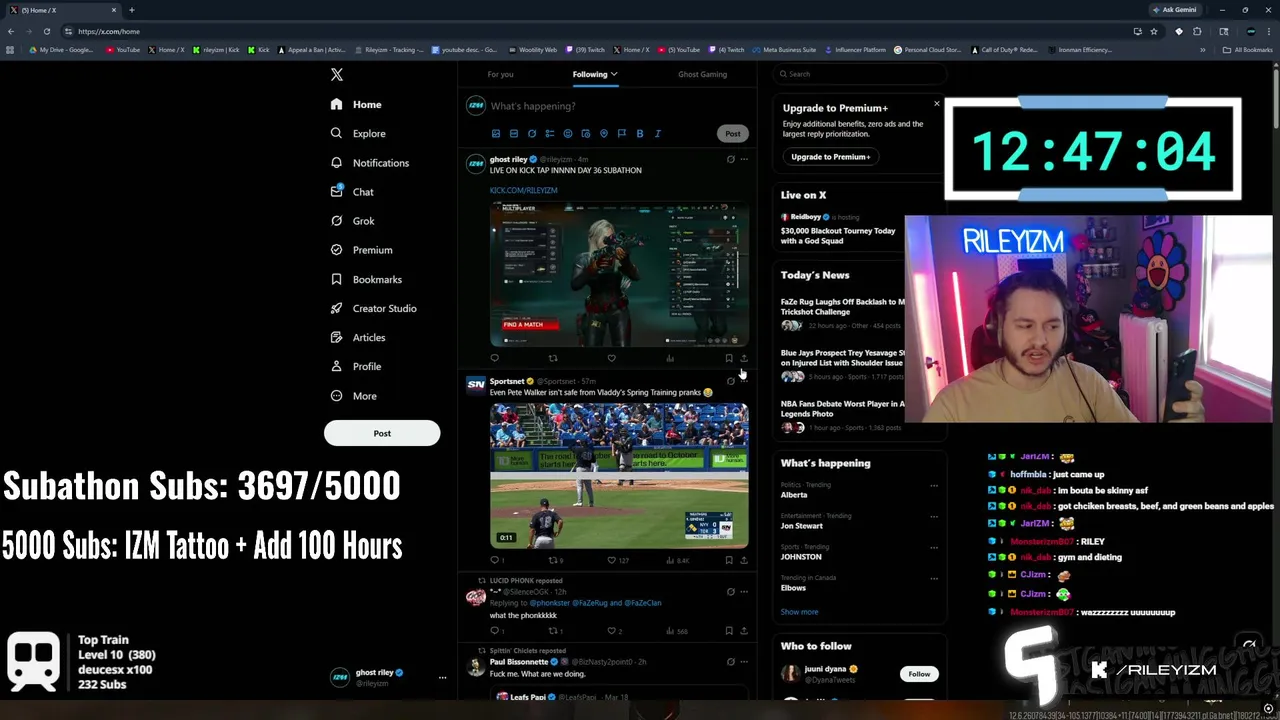The image size is (1280, 720).
Task: Click the add media image icon in composer
Action: click(x=496, y=133)
